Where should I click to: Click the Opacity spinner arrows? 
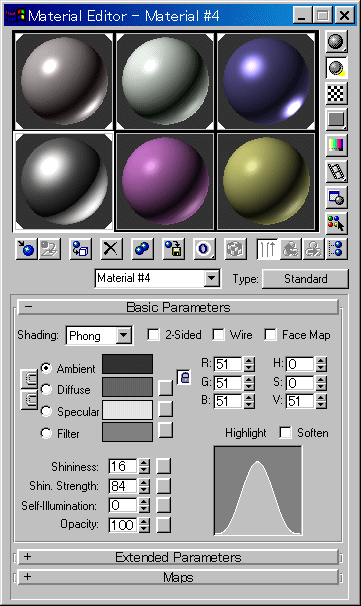pos(144,525)
